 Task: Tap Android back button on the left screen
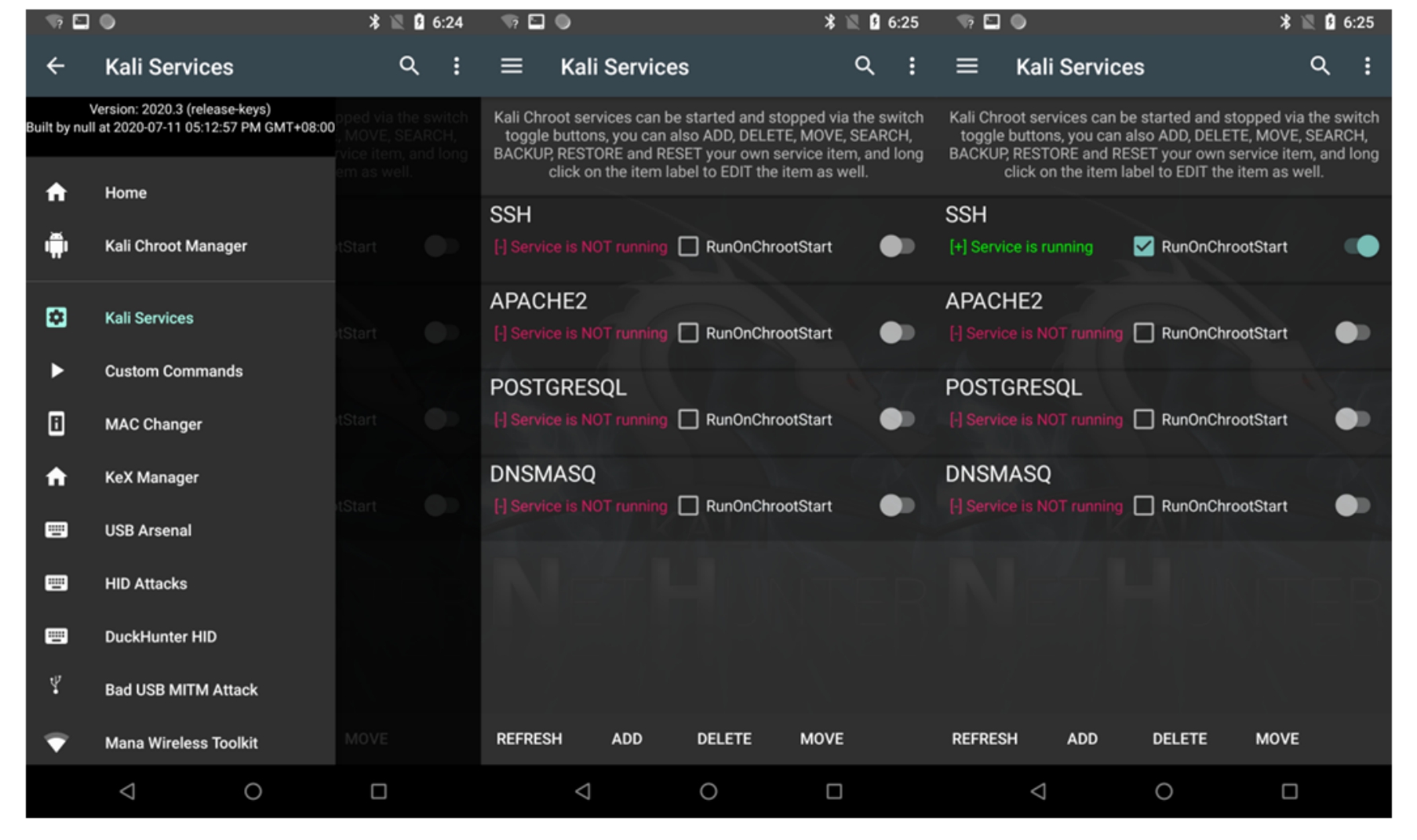(x=127, y=791)
